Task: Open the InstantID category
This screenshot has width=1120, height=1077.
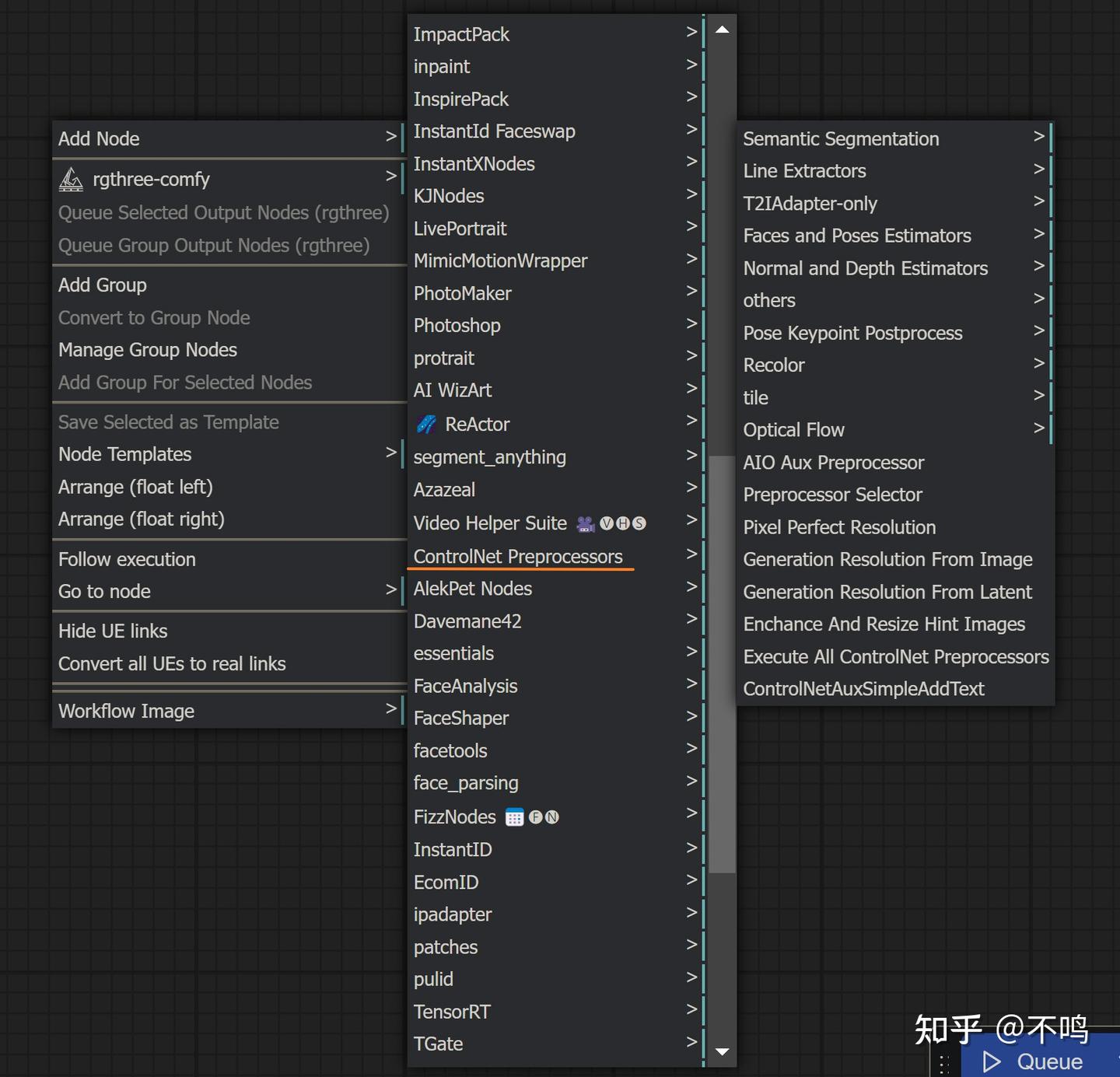Action: coord(556,850)
